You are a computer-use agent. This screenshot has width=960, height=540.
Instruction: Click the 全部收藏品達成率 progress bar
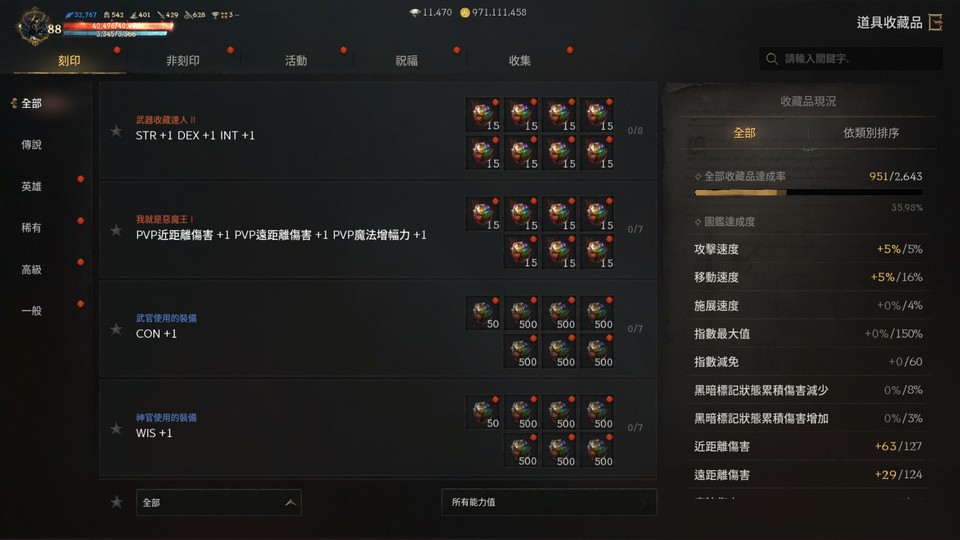click(x=808, y=192)
